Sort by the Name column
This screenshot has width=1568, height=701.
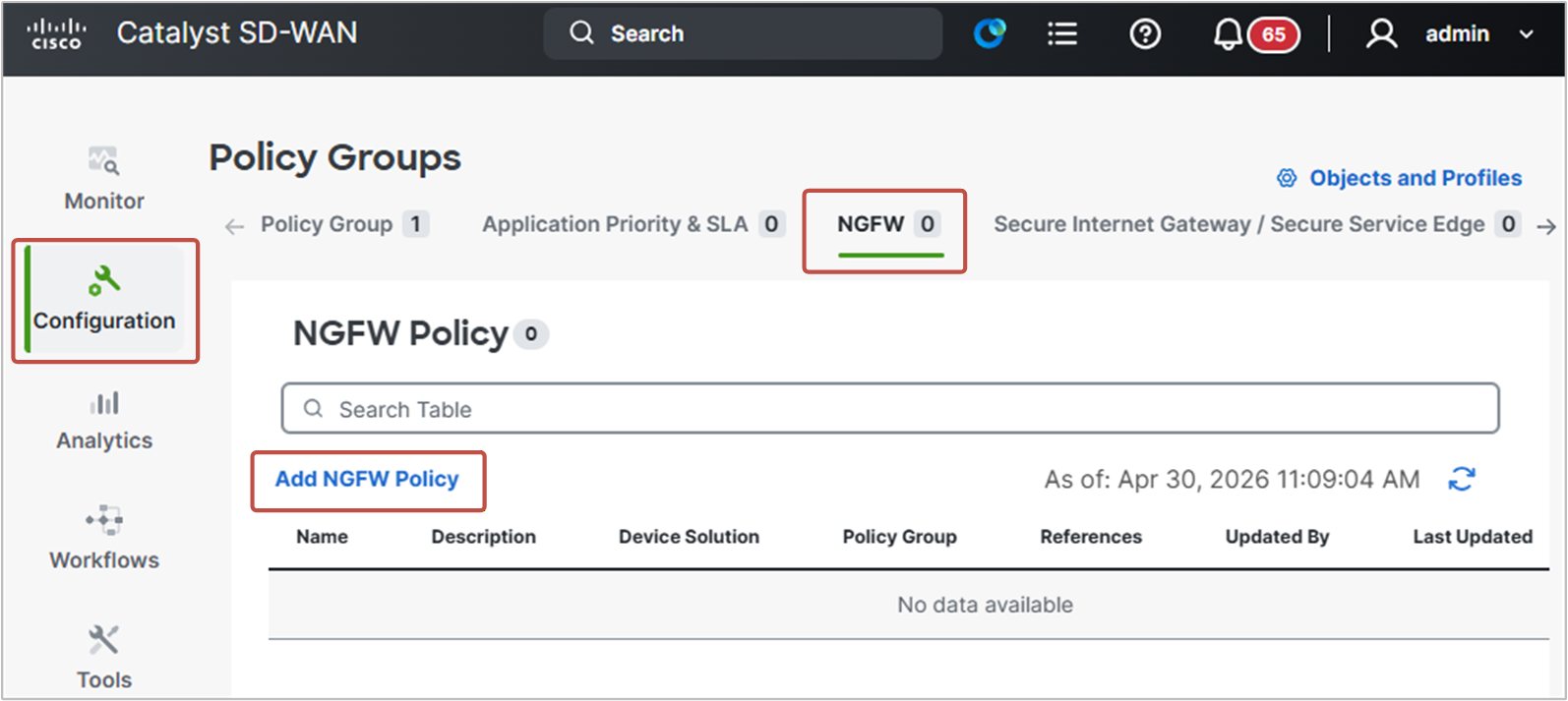pos(323,537)
